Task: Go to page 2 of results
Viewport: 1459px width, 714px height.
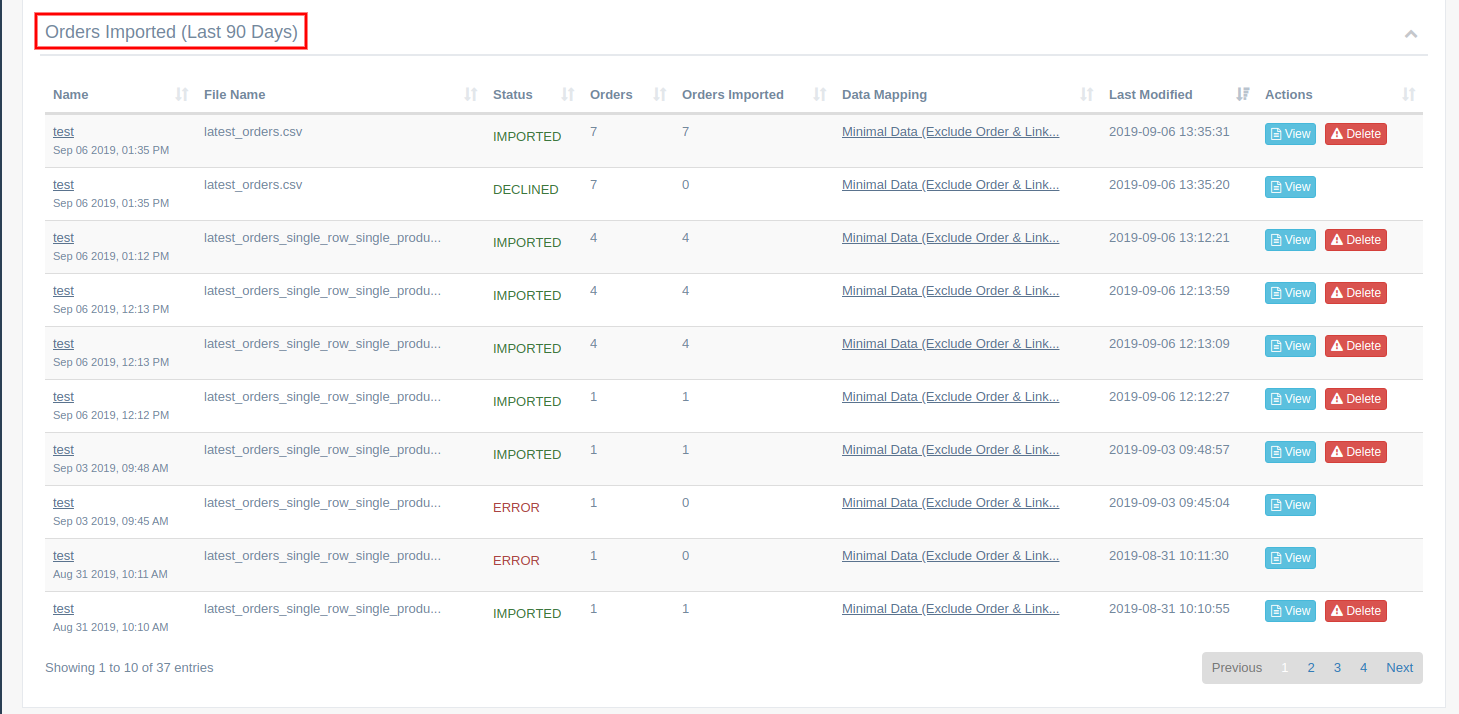Action: click(x=1310, y=668)
